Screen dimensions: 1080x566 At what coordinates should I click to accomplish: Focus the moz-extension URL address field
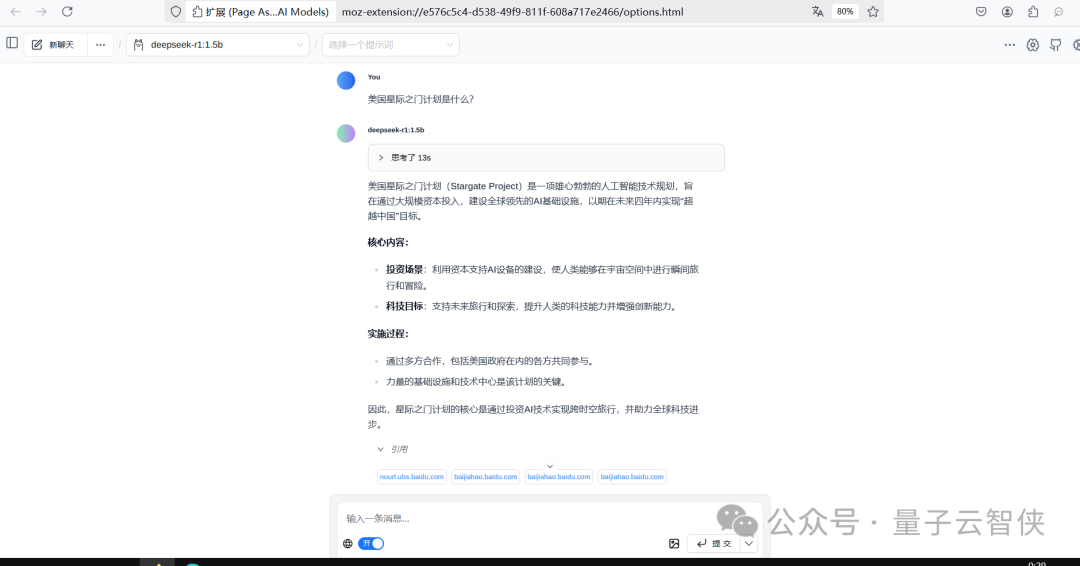point(512,12)
